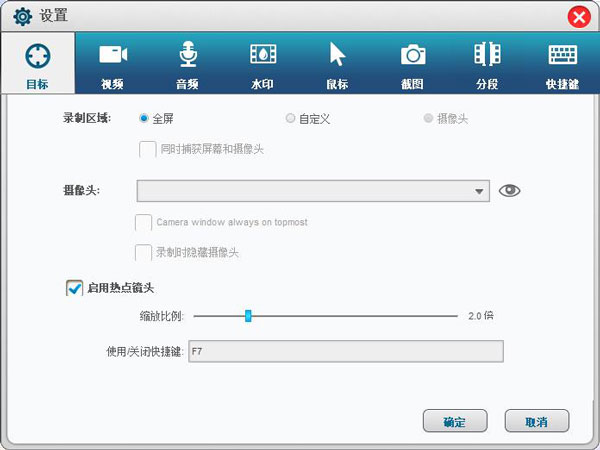Click the 缩放比例 zoom slider handle

[248, 316]
